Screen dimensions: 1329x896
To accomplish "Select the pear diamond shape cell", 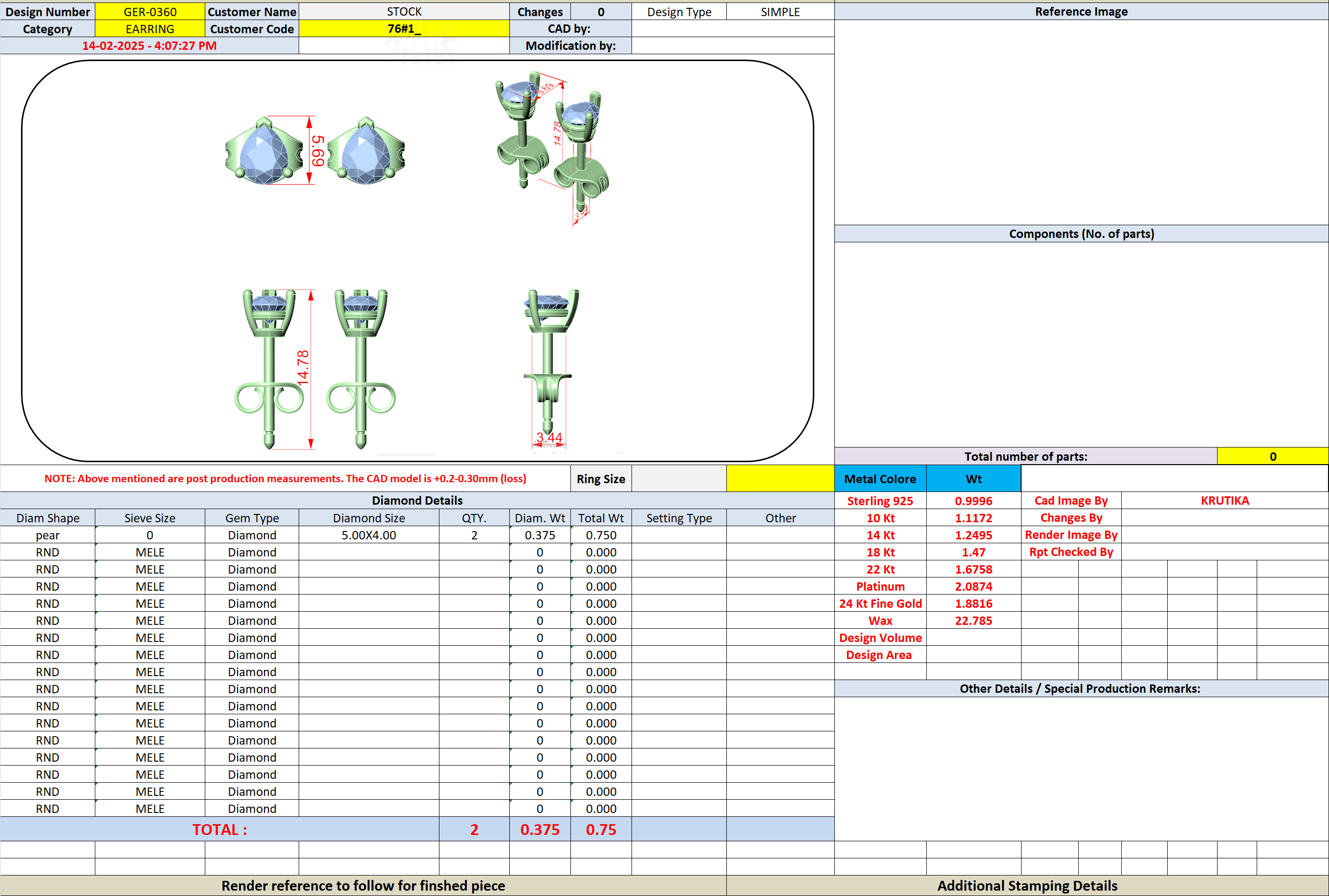I will click(x=47, y=535).
